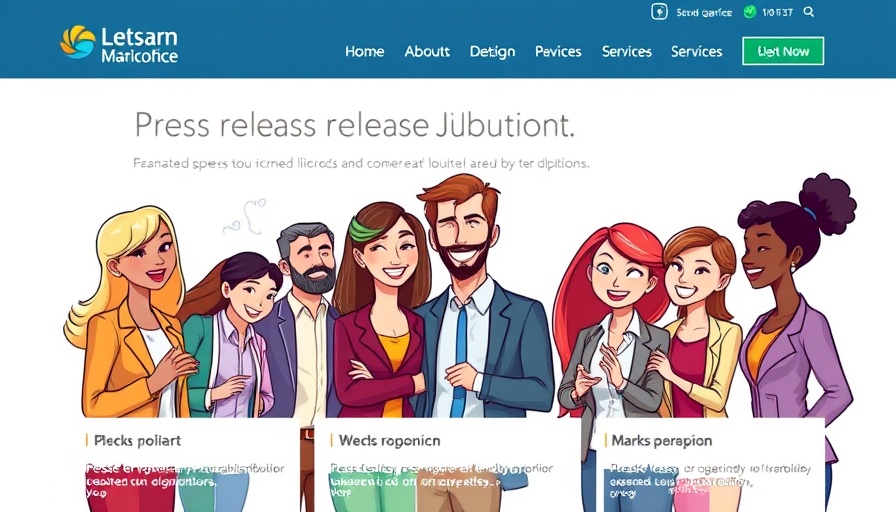Click the square outlined icon in top bar

coord(659,11)
